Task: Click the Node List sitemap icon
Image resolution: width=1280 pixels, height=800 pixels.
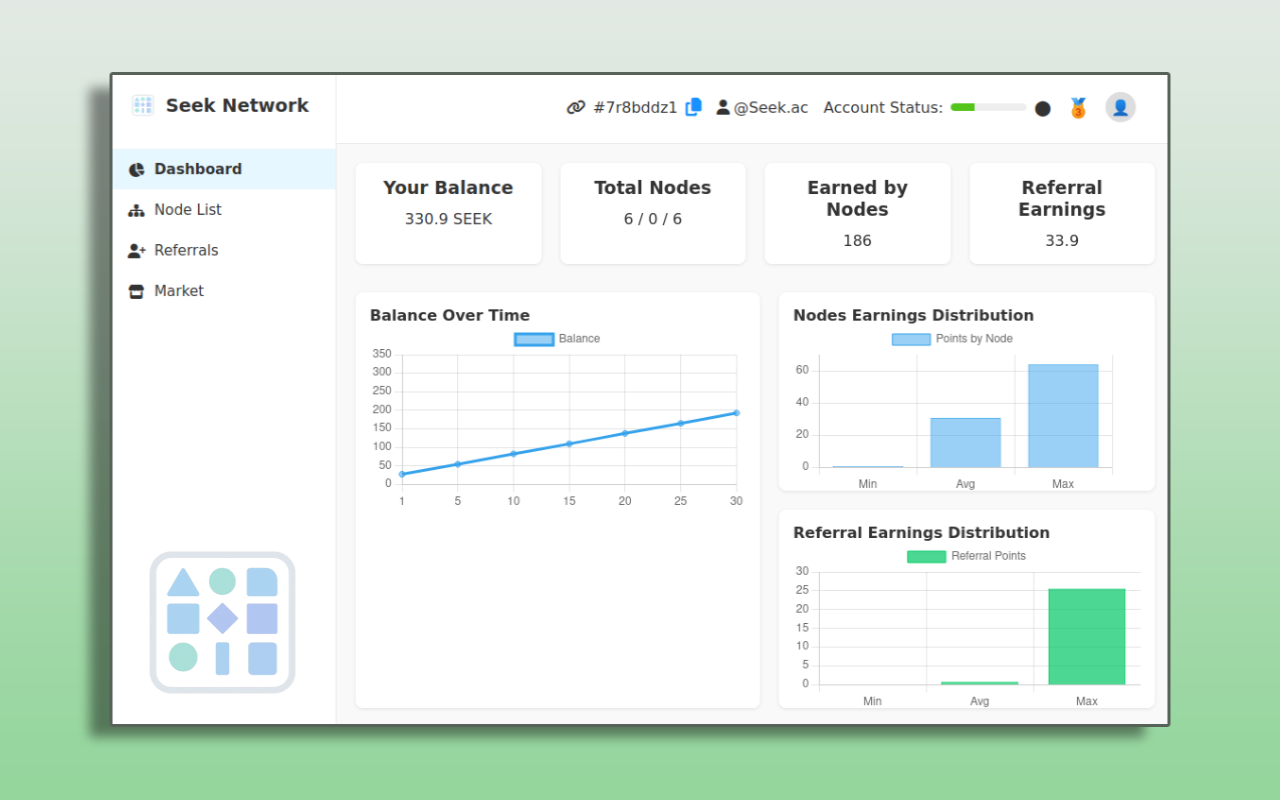Action: point(136,210)
